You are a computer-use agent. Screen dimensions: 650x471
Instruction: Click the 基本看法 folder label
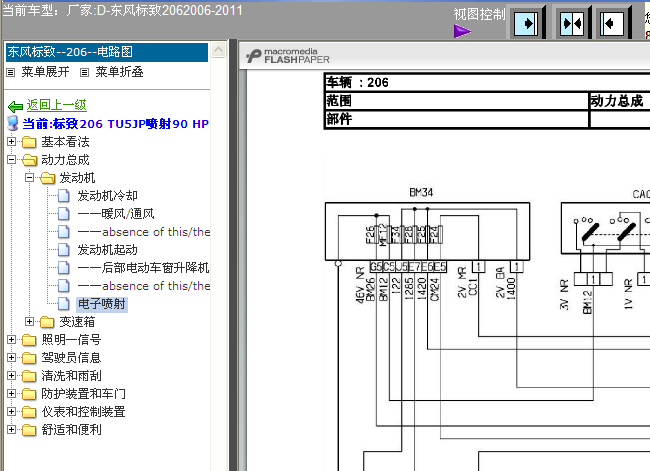[x=65, y=142]
